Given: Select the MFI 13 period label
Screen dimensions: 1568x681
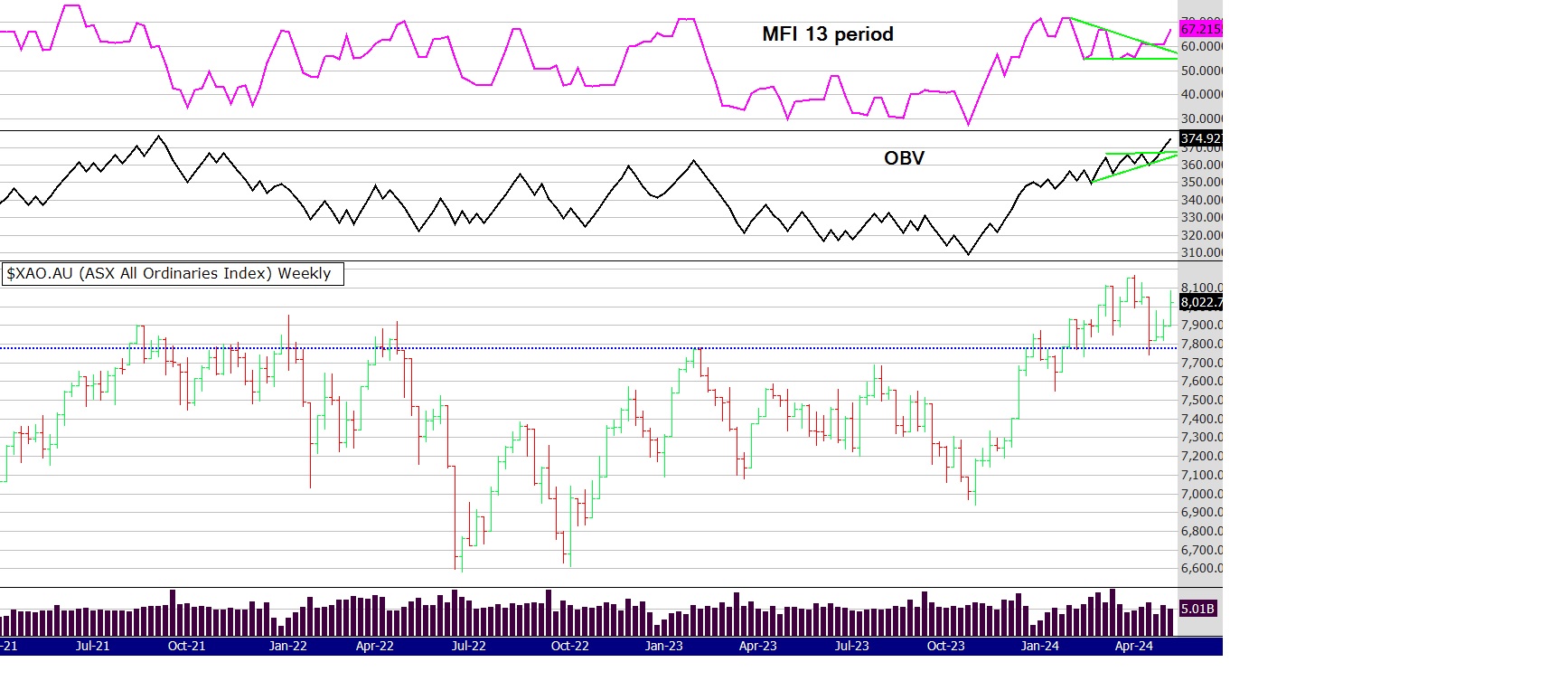Looking at the screenshot, I should (x=828, y=34).
